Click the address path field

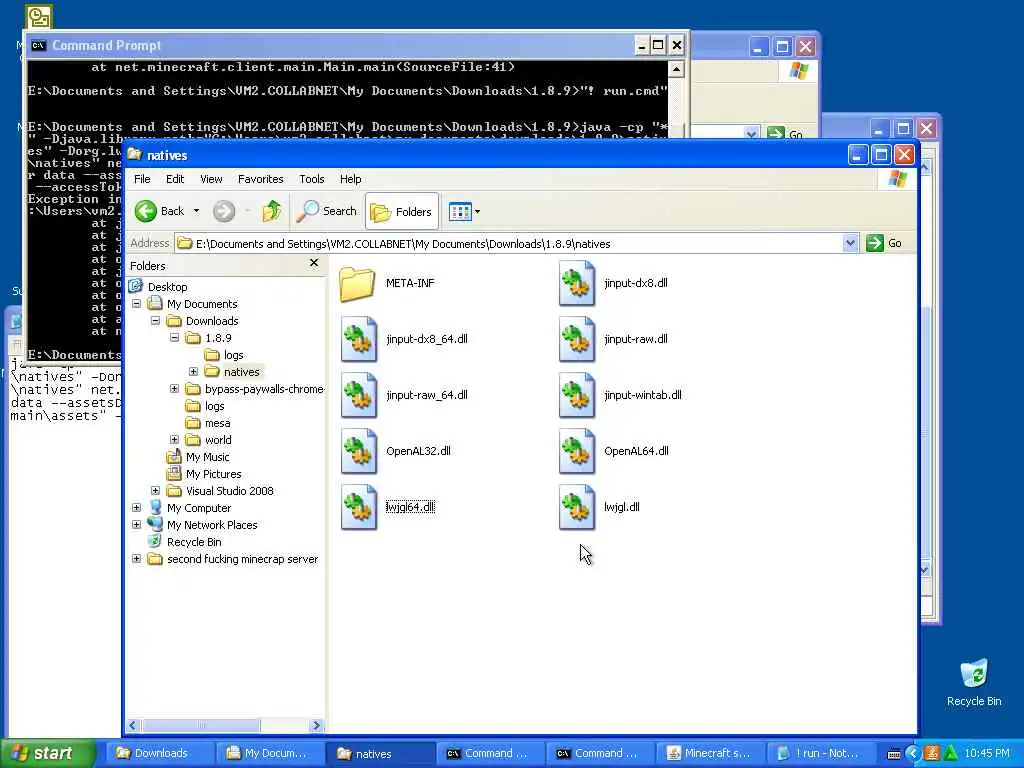pyautogui.click(x=509, y=244)
